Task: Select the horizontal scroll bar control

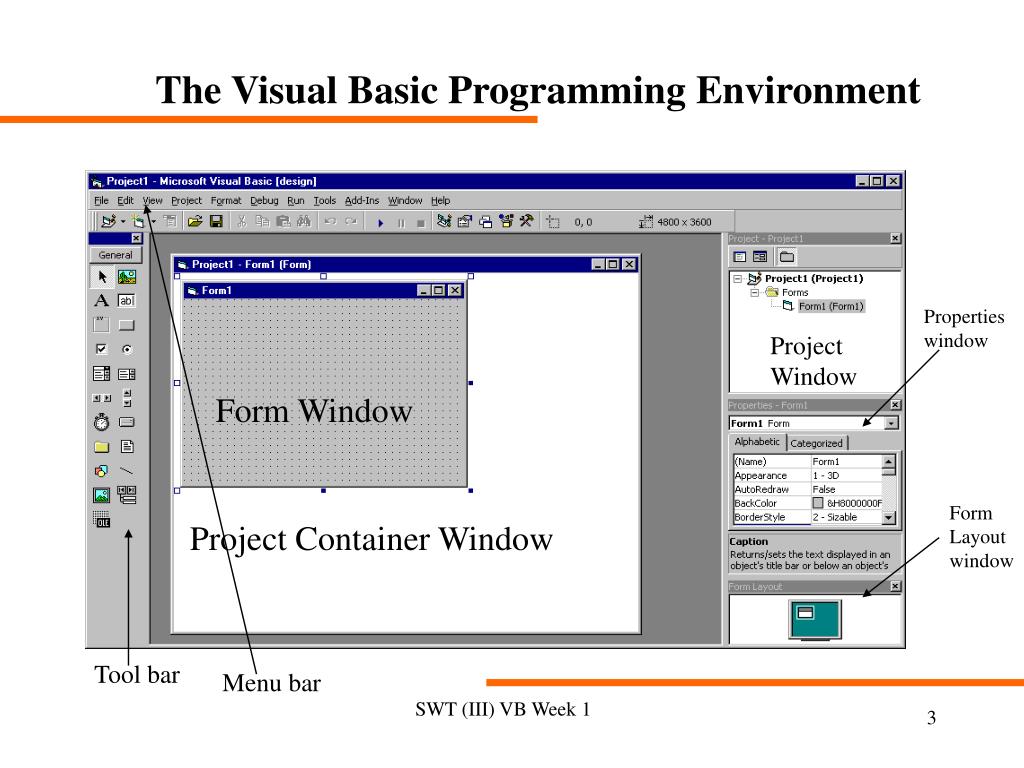Action: (x=102, y=398)
